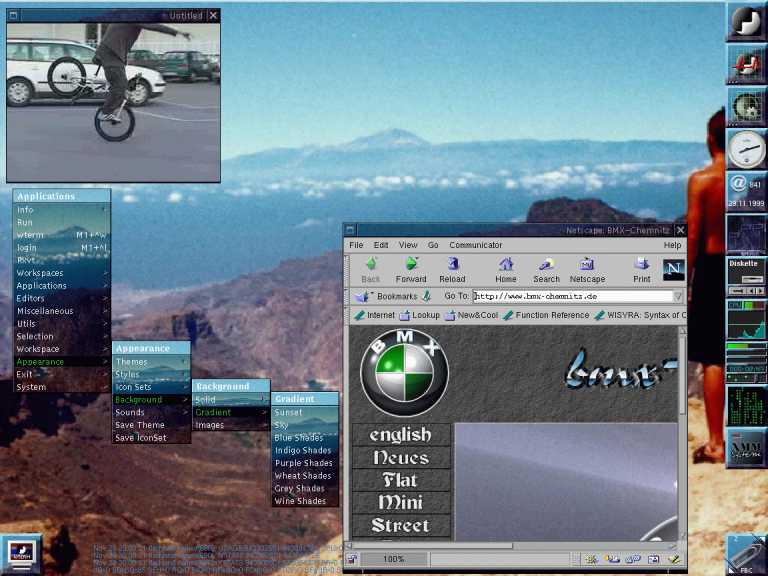This screenshot has height=576, width=768.
Task: Expand the Editors submenu
Action: click(x=62, y=298)
